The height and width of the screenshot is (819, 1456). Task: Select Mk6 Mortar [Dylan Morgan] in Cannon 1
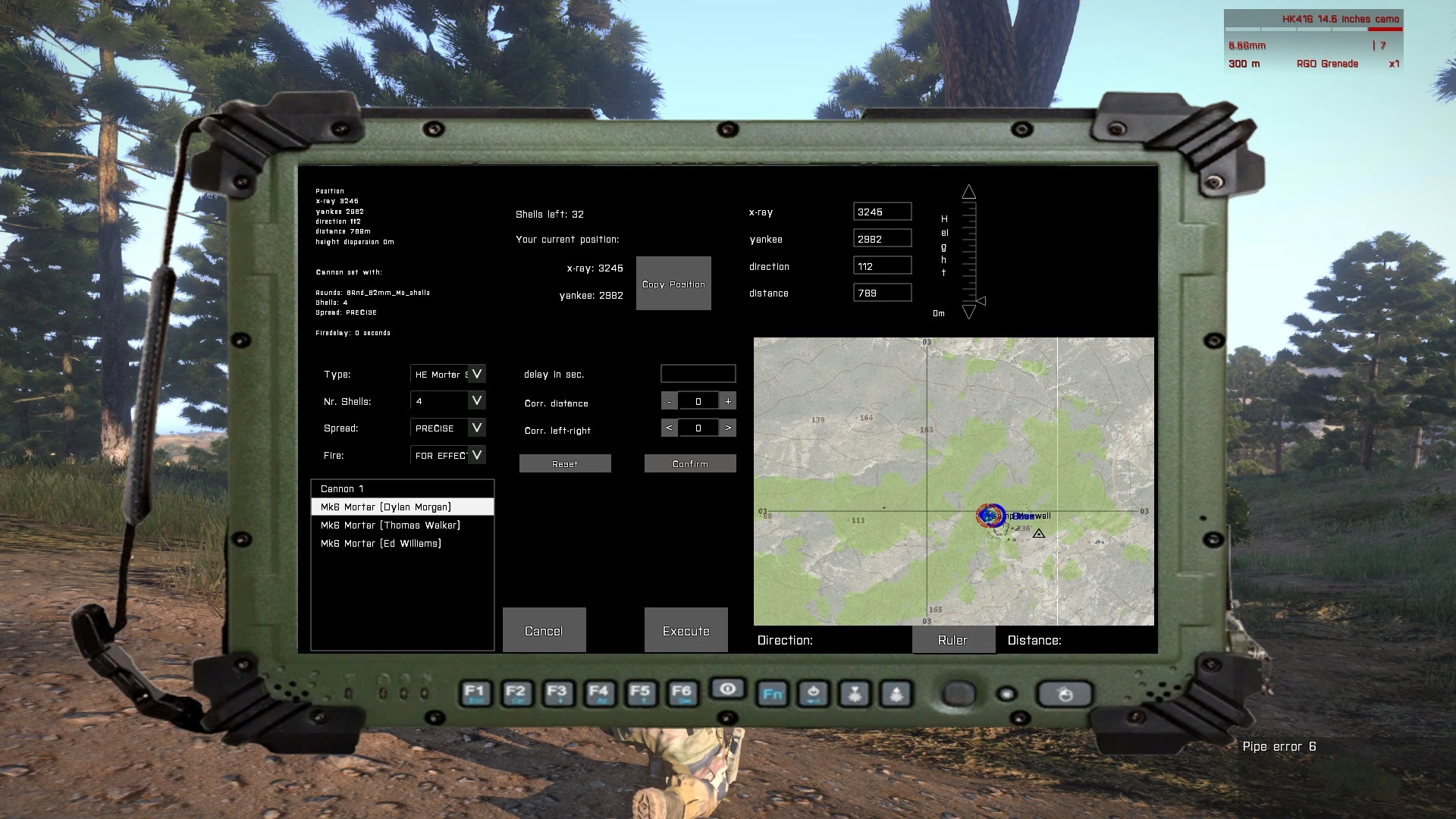point(385,507)
